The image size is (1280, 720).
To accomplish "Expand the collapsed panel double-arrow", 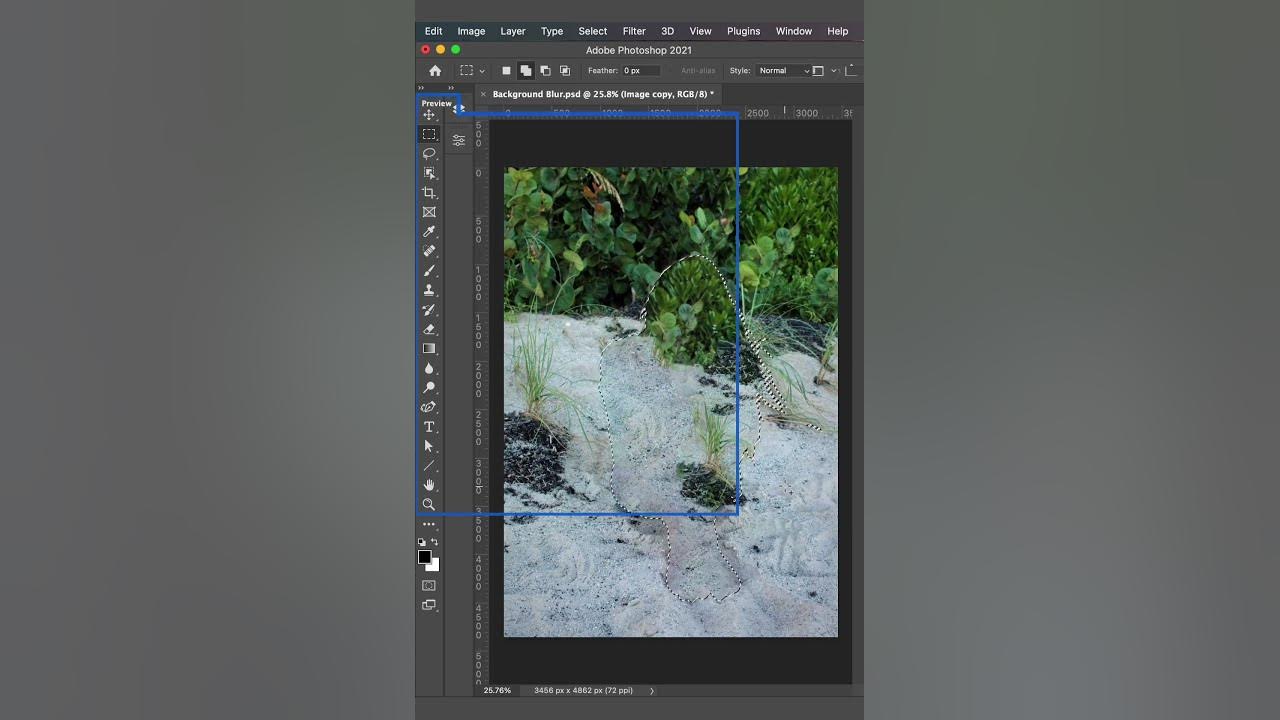I will point(451,88).
